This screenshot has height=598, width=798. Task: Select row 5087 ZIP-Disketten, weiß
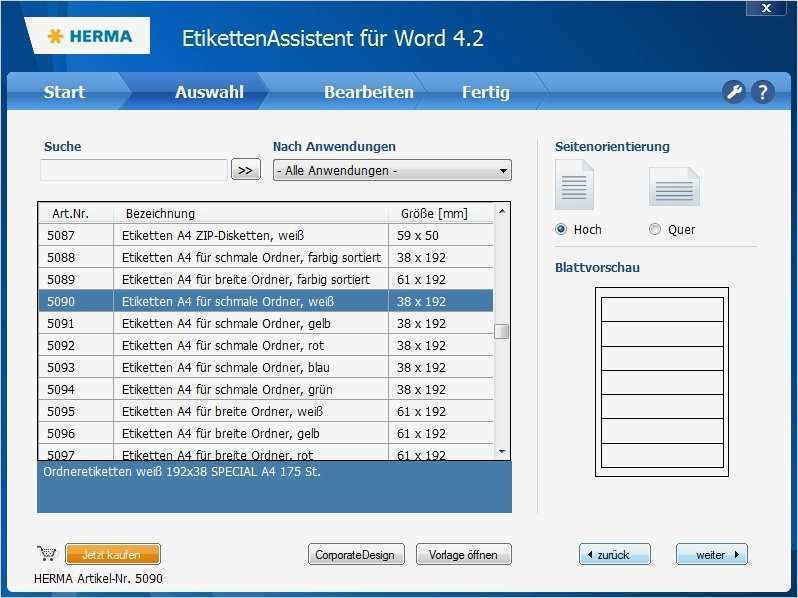tap(266, 235)
